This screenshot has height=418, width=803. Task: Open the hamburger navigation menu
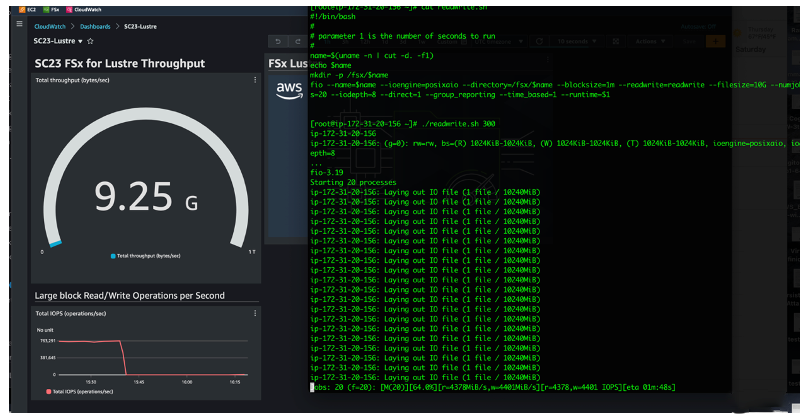[19, 24]
